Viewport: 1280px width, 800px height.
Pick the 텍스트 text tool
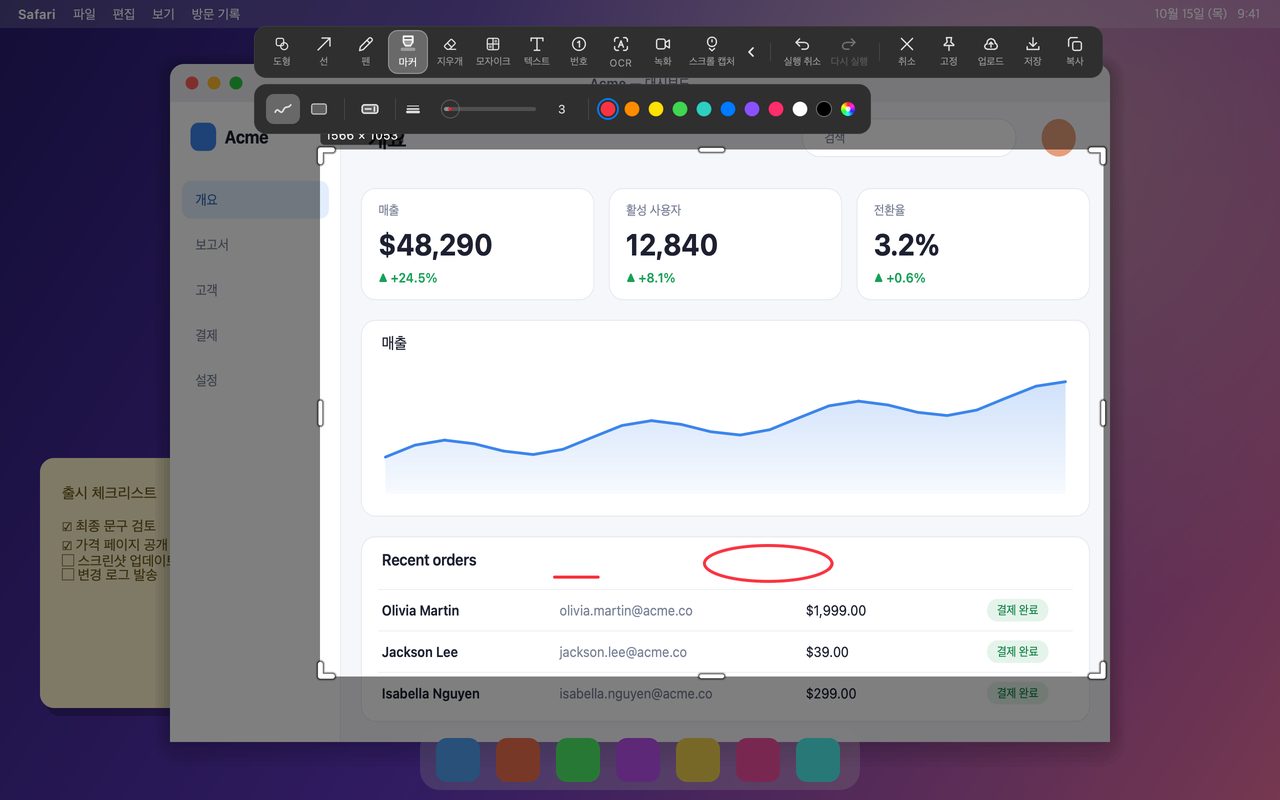point(537,52)
